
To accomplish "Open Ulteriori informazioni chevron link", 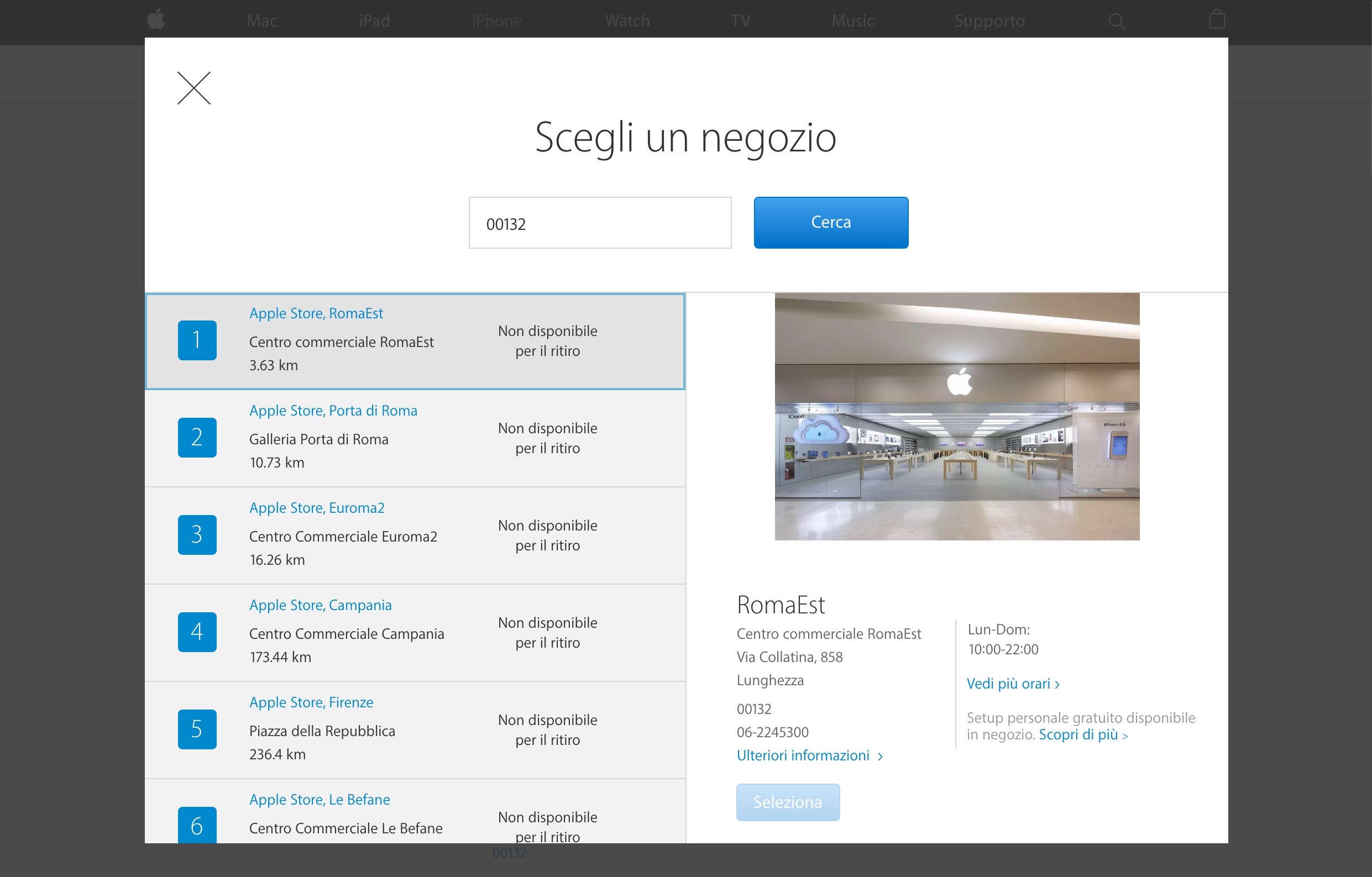I will (x=809, y=755).
